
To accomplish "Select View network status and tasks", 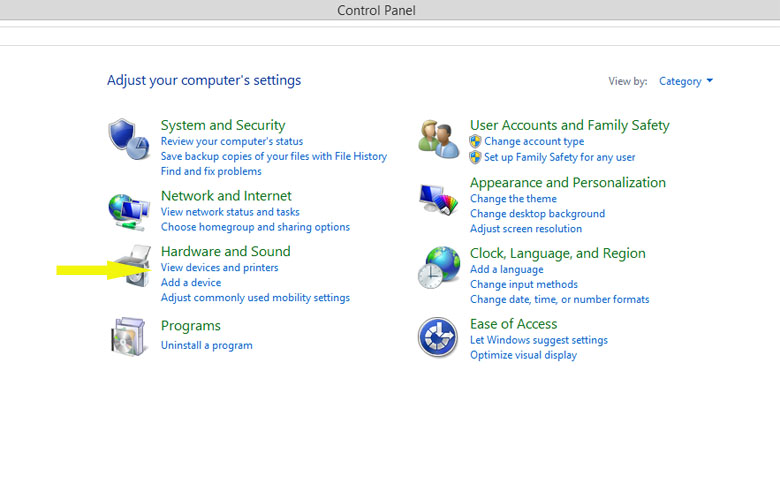I will point(230,212).
